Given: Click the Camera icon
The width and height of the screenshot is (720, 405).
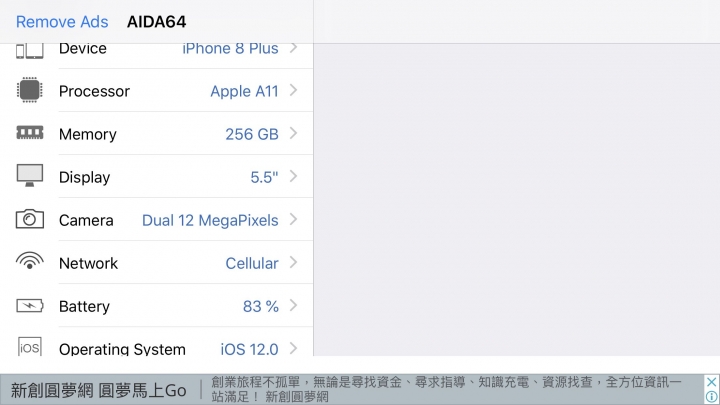Looking at the screenshot, I should (x=30, y=219).
